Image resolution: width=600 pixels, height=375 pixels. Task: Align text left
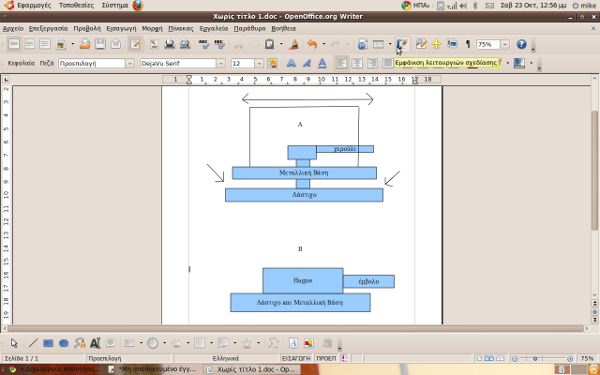(341, 64)
